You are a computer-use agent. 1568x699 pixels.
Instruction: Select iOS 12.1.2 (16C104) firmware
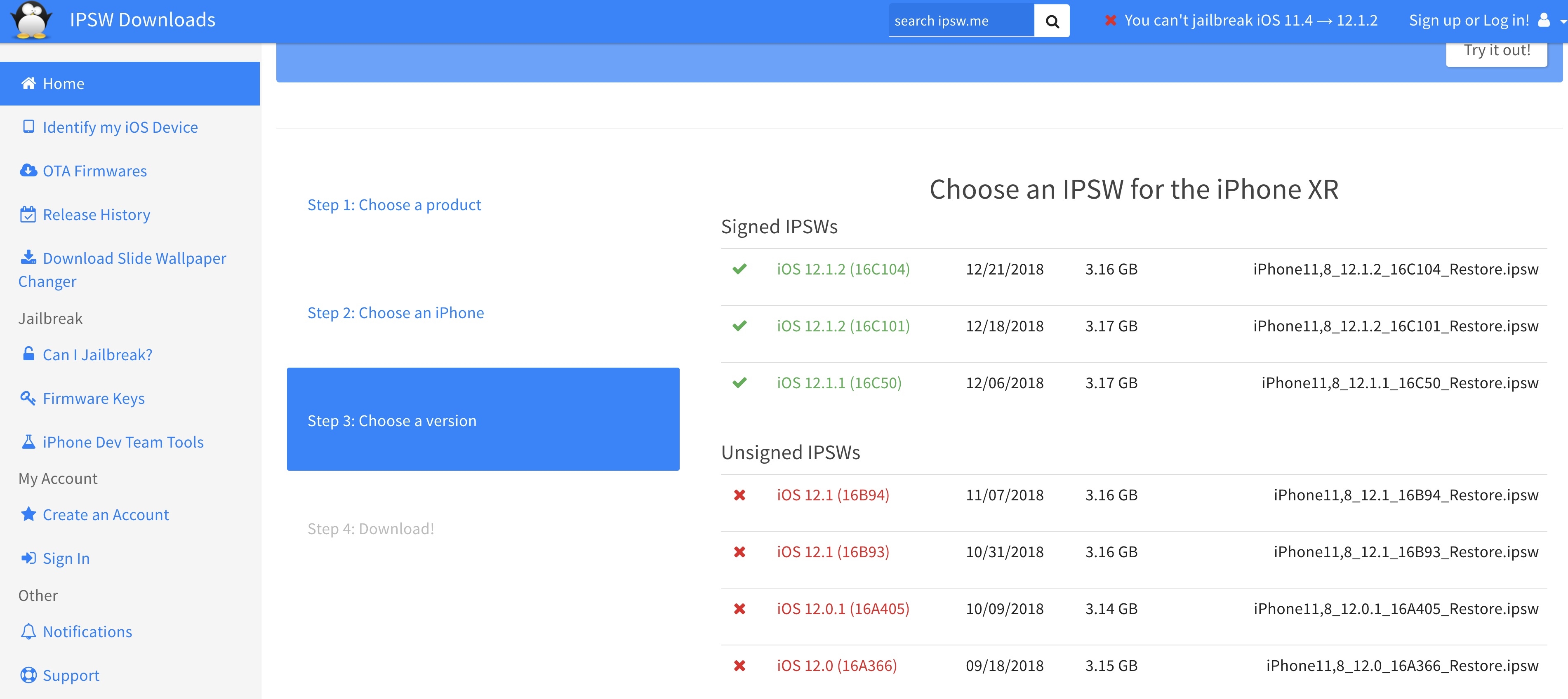click(843, 269)
